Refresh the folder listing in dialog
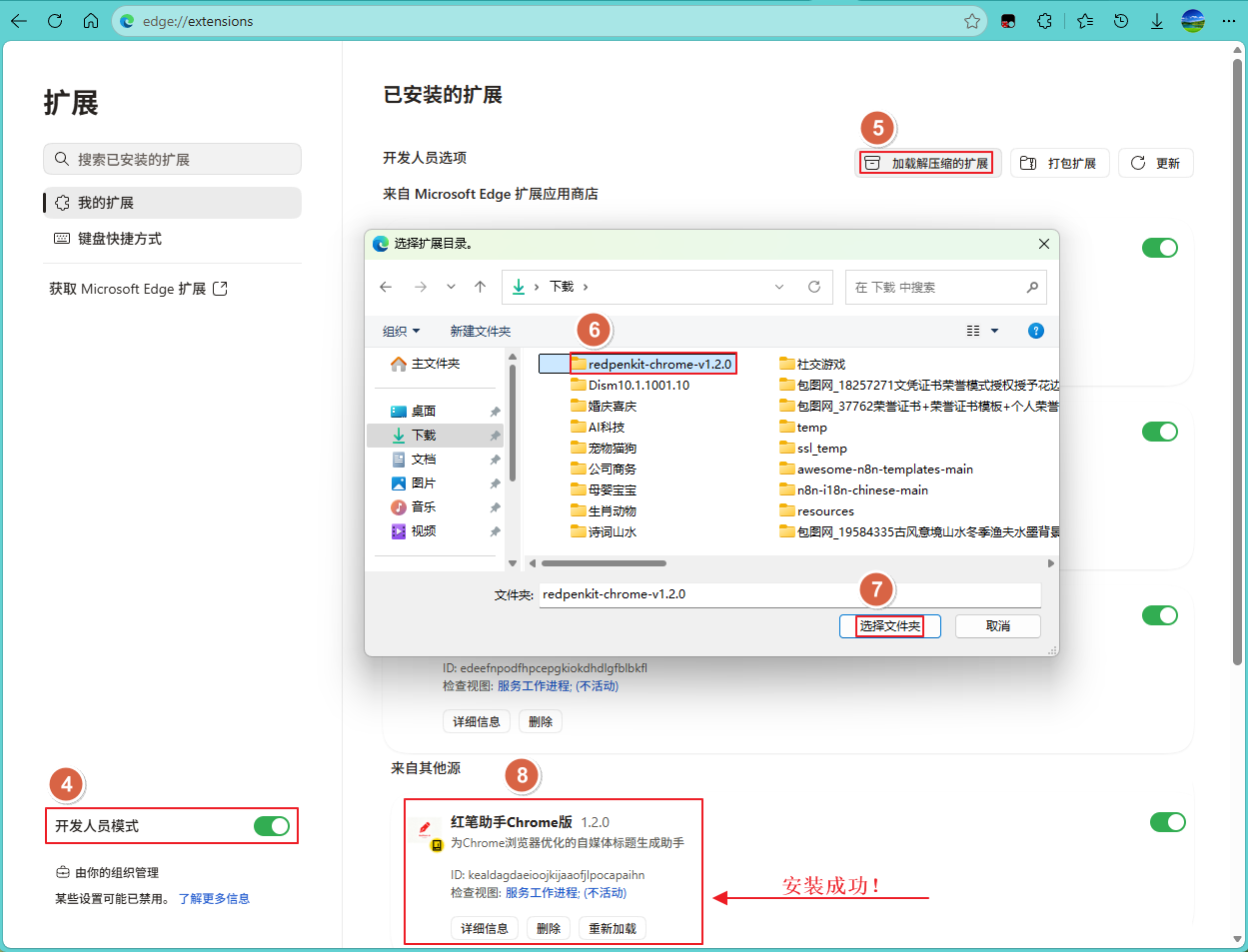The image size is (1248, 952). (x=814, y=287)
